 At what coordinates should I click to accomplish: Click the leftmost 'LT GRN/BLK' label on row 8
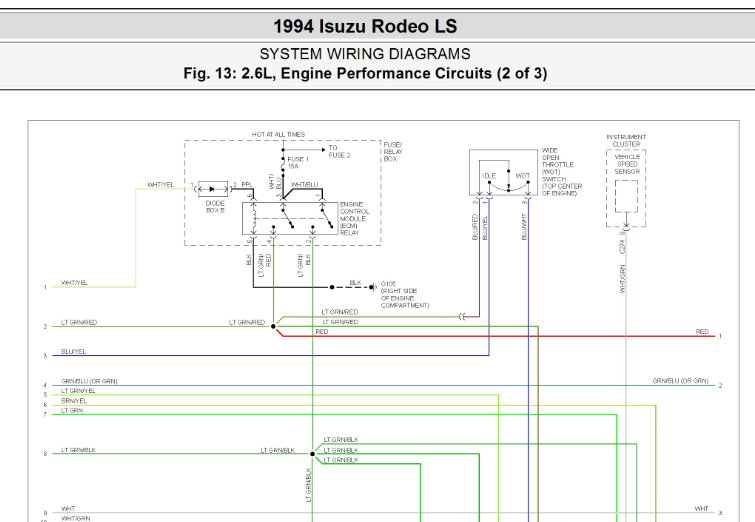point(78,450)
